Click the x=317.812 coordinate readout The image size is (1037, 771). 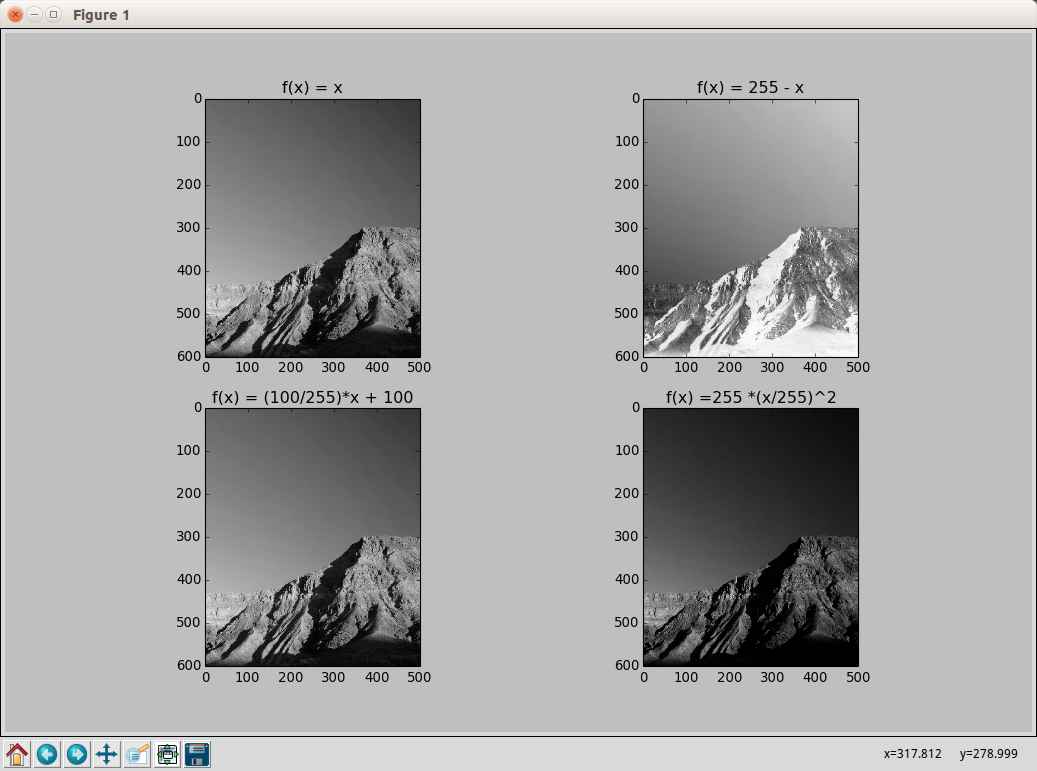[912, 754]
